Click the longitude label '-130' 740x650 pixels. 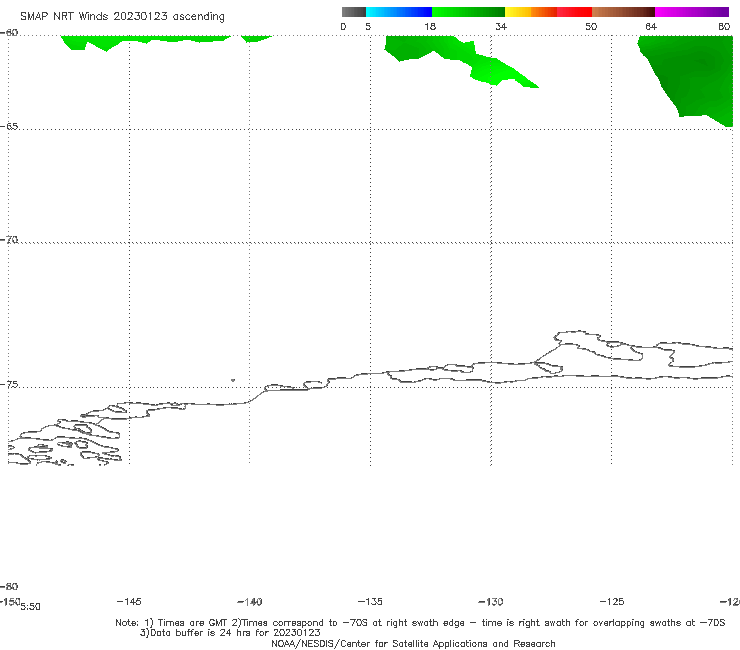coord(491,602)
